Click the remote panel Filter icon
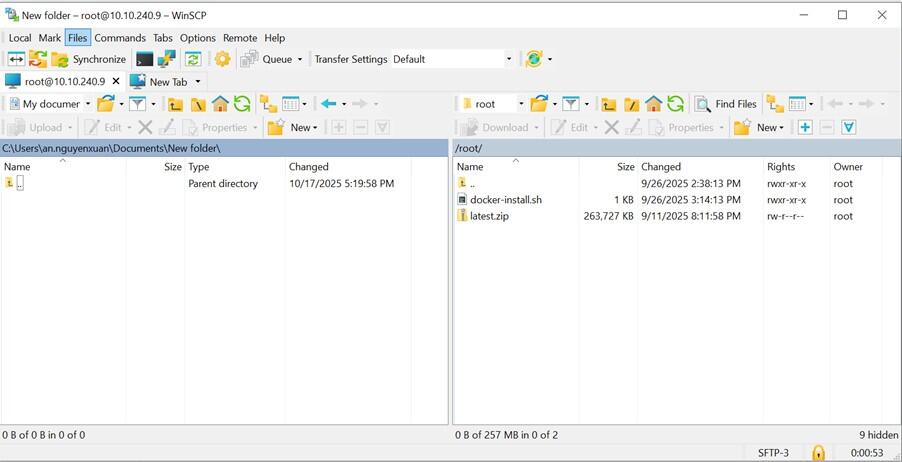Viewport: 902px width, 462px height. tap(571, 104)
